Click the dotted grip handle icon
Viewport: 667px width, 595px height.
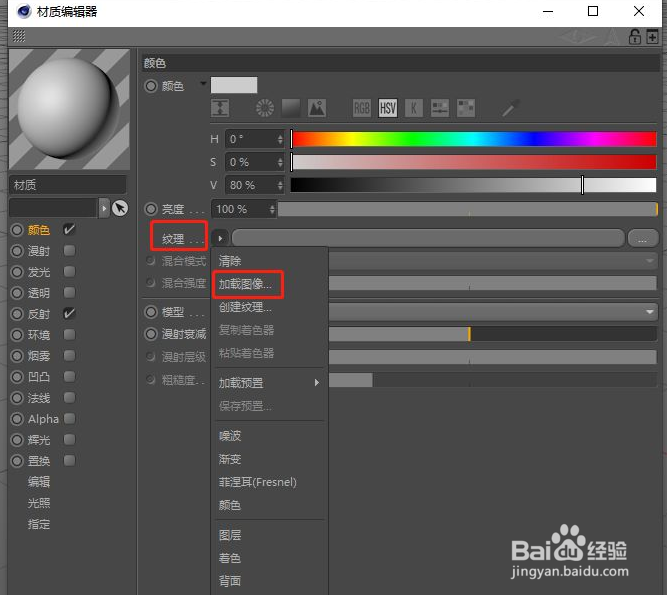[x=19, y=36]
